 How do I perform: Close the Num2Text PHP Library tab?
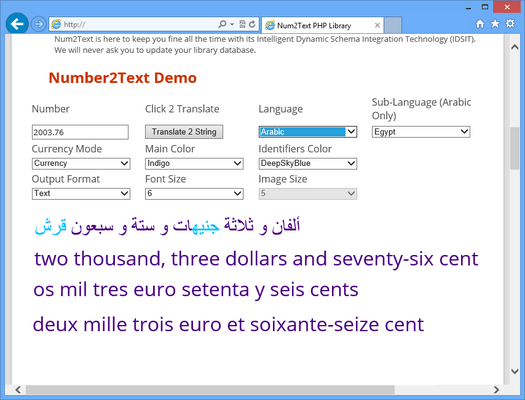(x=377, y=25)
